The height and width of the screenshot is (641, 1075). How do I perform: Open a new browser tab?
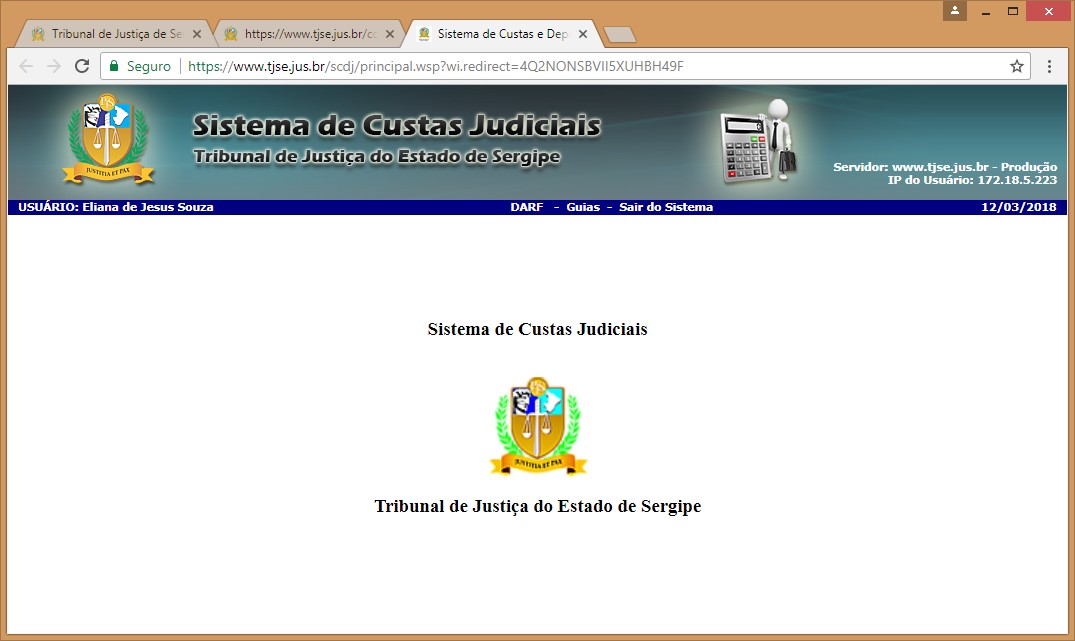tap(620, 35)
